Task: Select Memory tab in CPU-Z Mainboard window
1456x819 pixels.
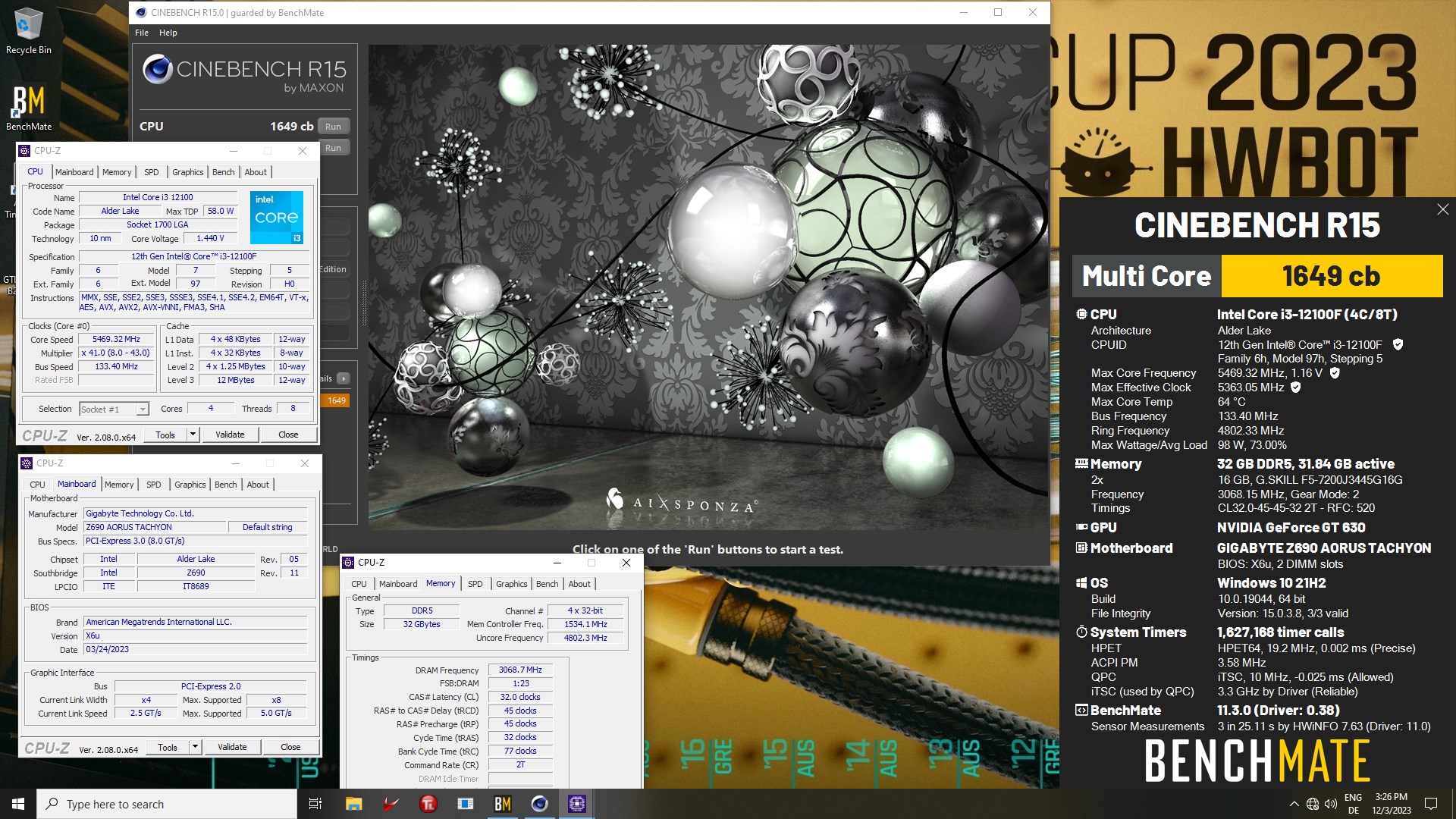Action: [119, 485]
